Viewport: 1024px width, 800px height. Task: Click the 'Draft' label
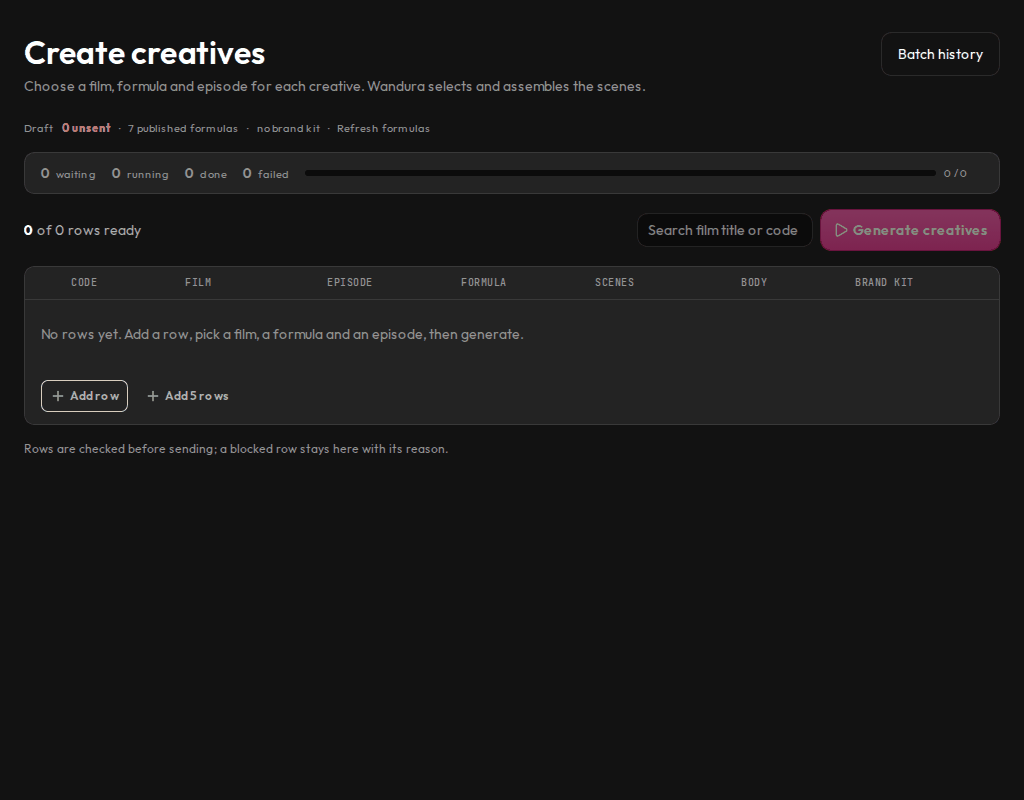pos(39,129)
